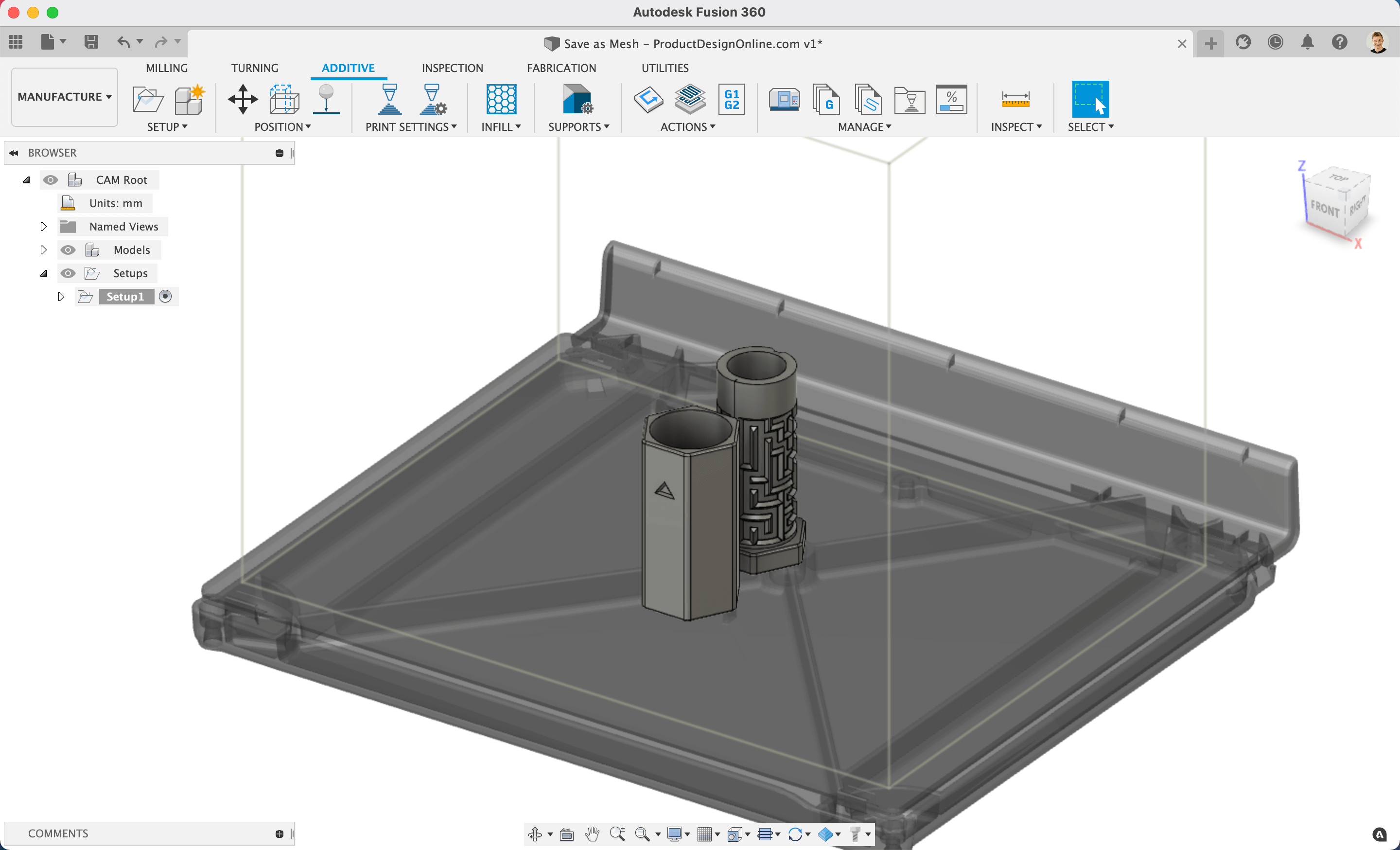Open the MANUFACTURE workspace dropdown
This screenshot has height=850, width=1400.
coord(64,97)
